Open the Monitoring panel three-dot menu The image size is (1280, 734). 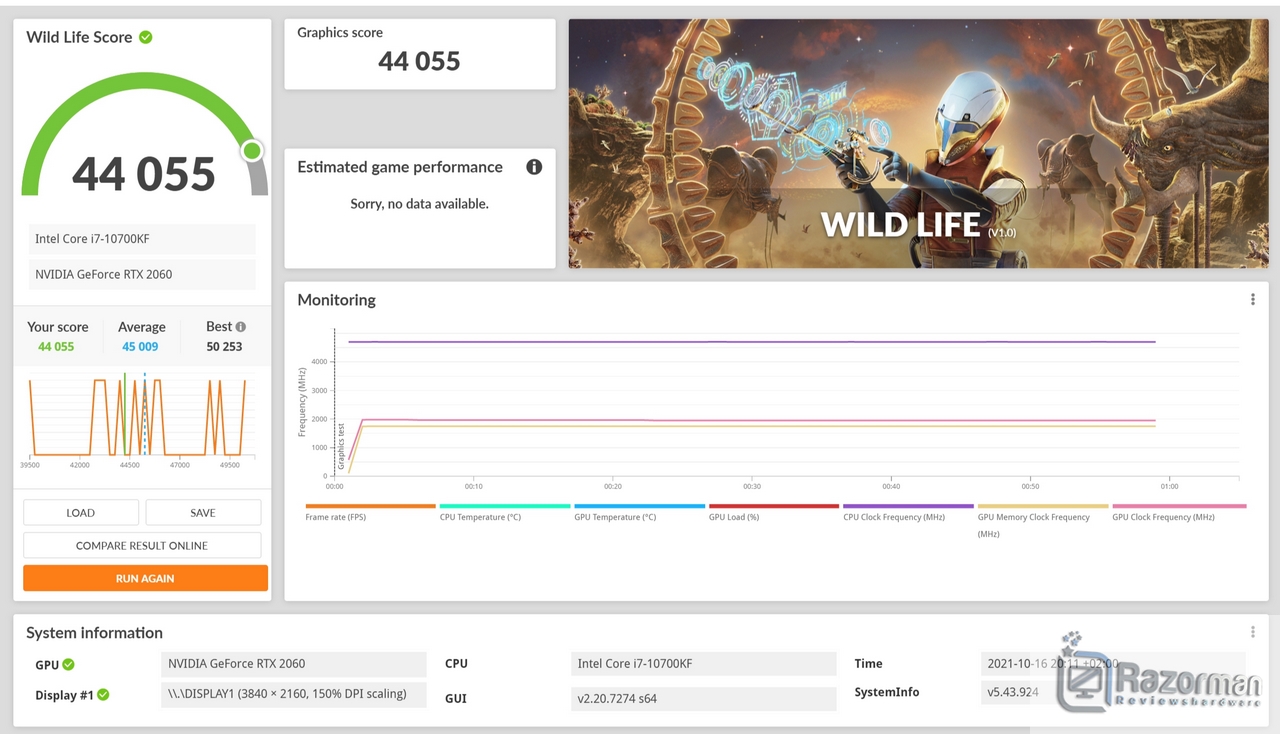(x=1252, y=299)
